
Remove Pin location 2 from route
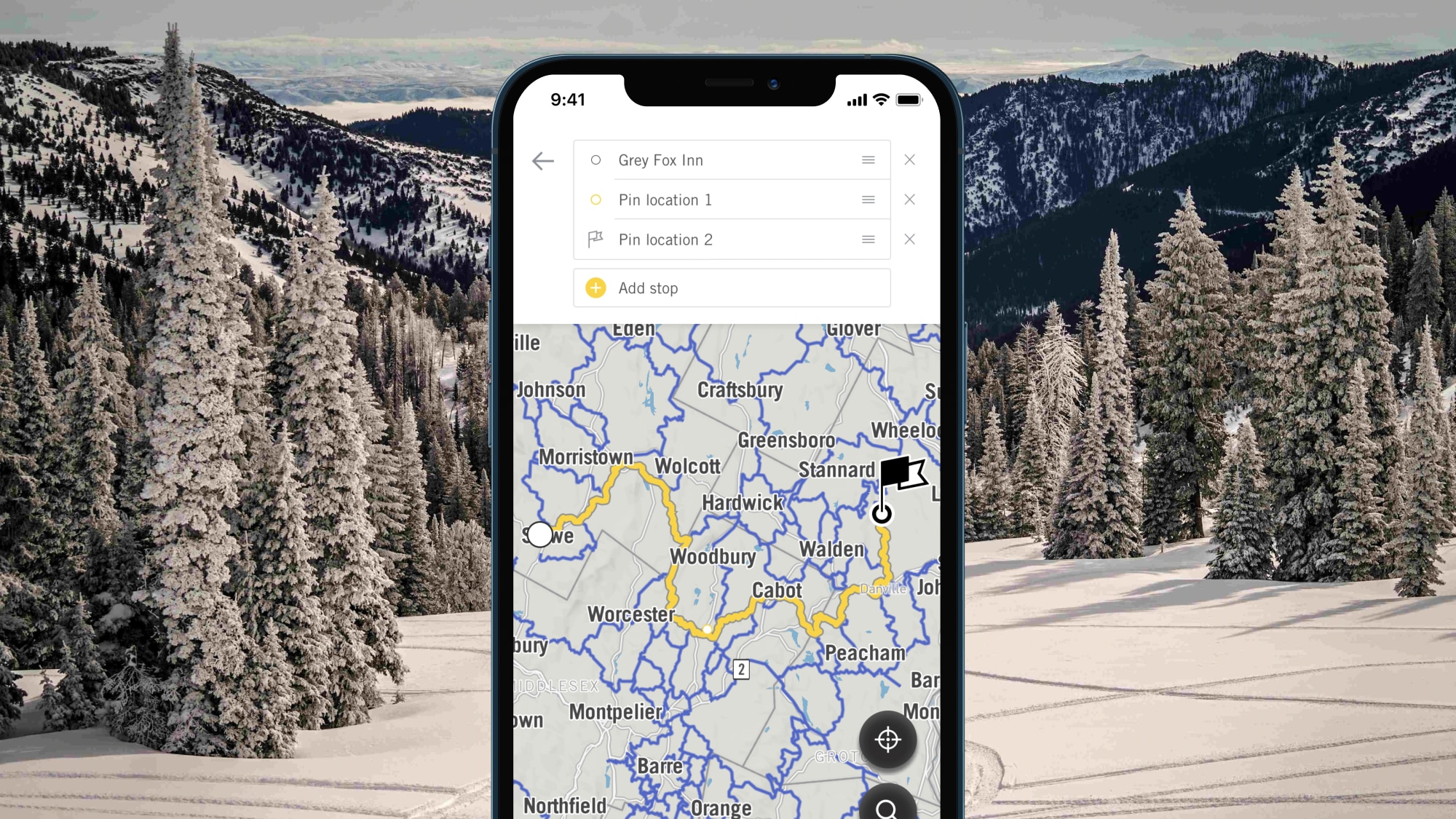point(909,239)
